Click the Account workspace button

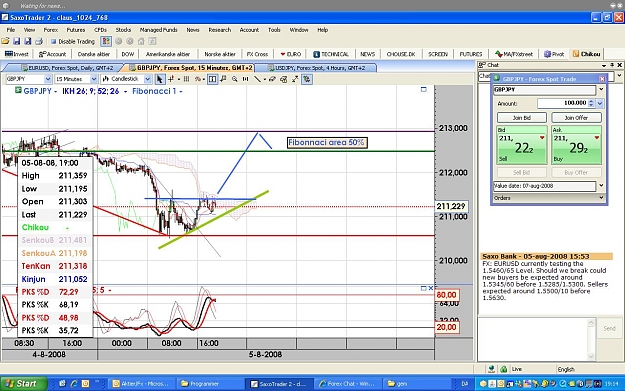pos(53,54)
